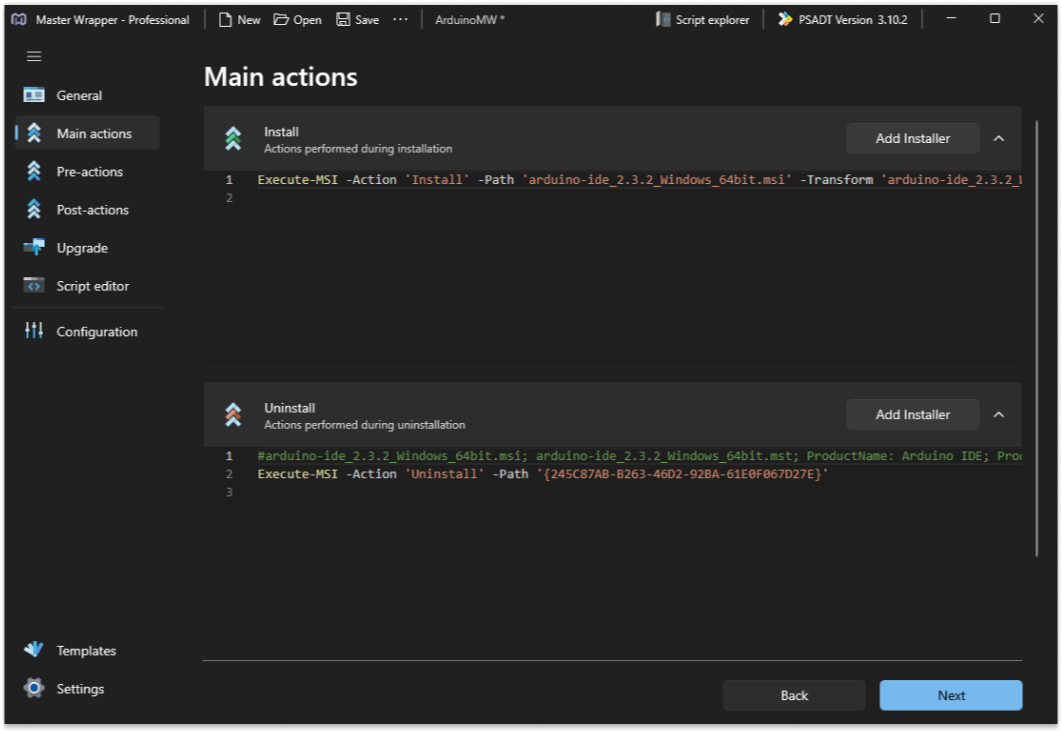Add Installer to Install section
The width and height of the screenshot is (1062, 732).
[x=912, y=138]
